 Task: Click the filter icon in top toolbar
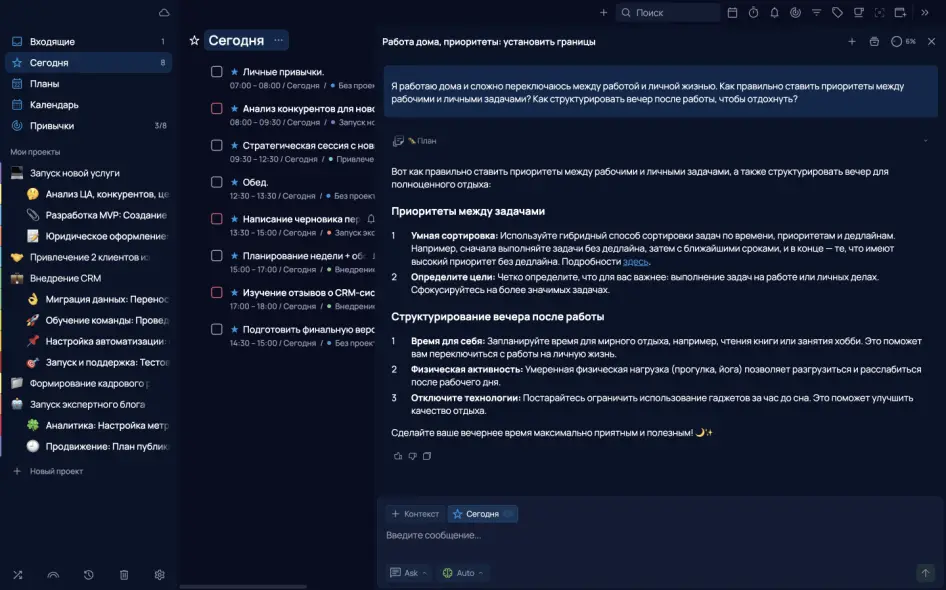pyautogui.click(x=816, y=13)
